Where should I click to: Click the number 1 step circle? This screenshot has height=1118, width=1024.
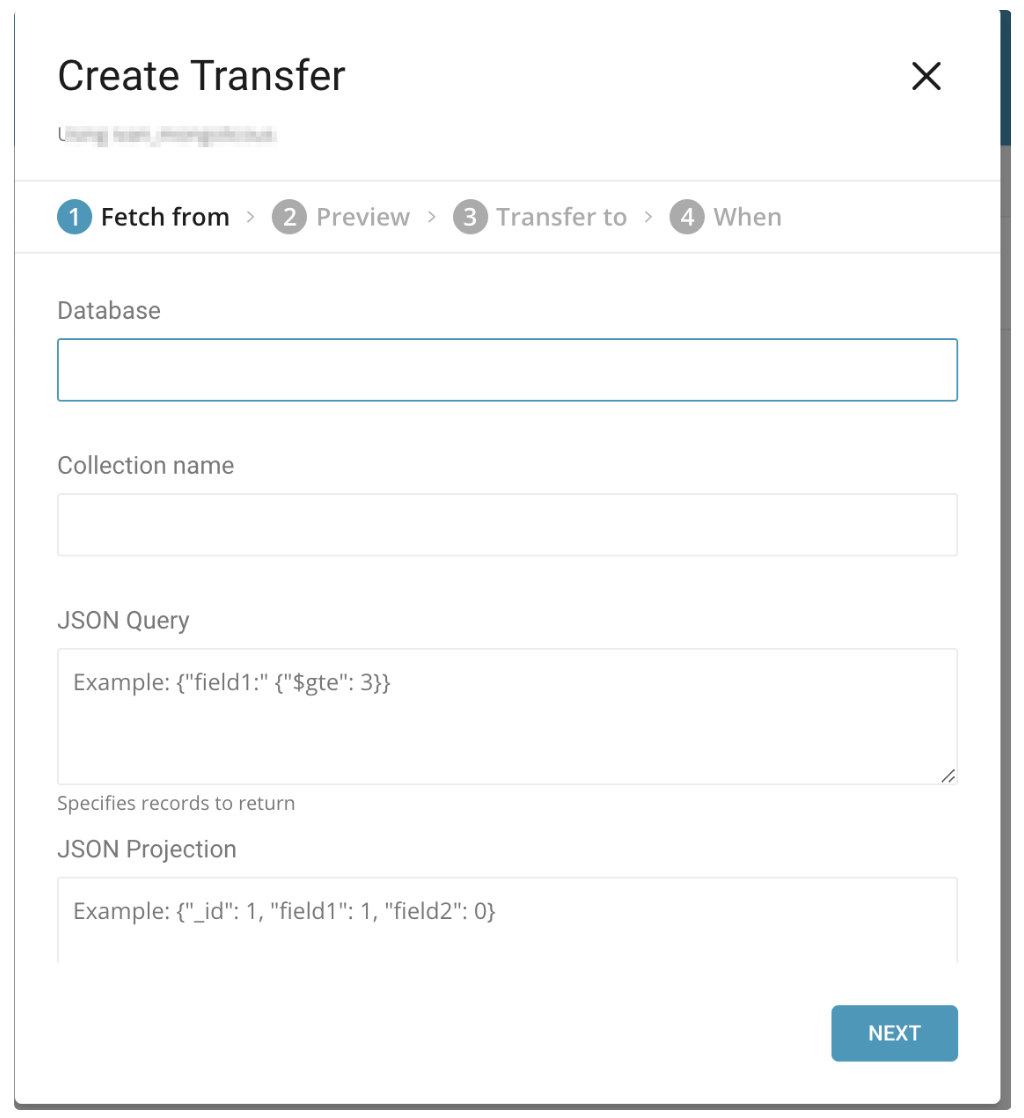point(74,217)
